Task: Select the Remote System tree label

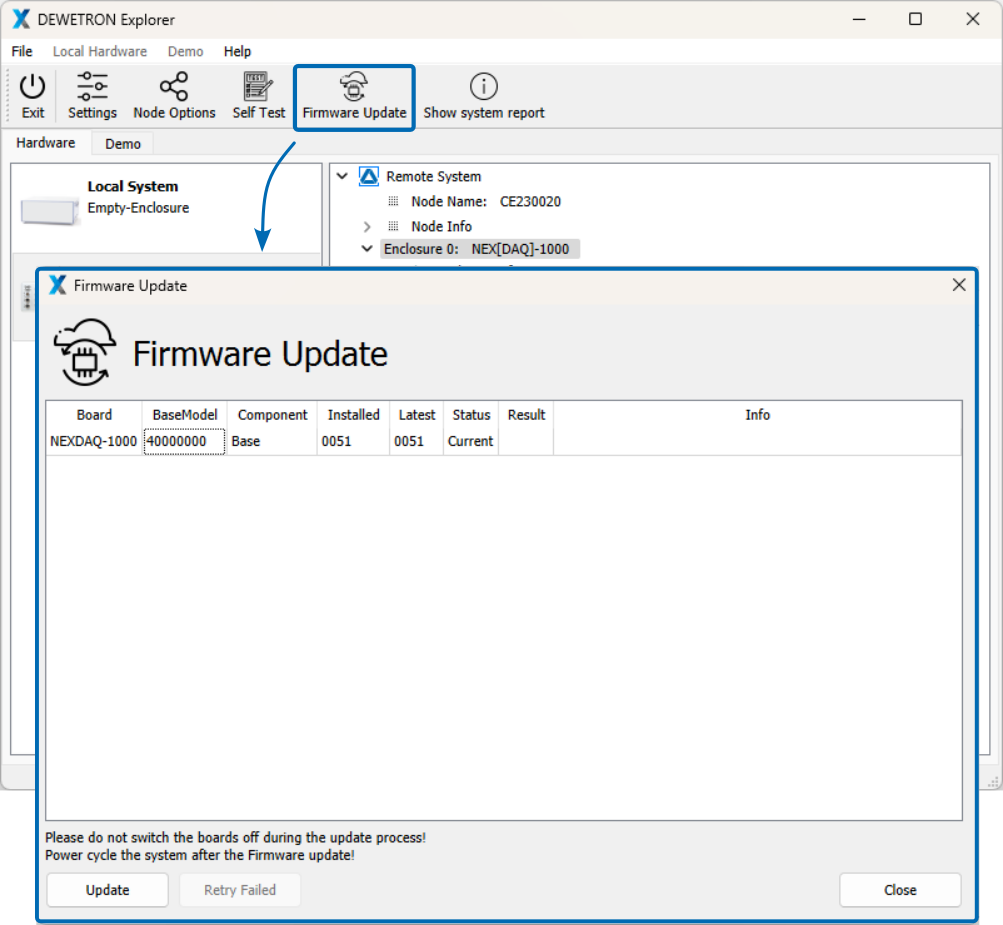Action: tap(434, 176)
